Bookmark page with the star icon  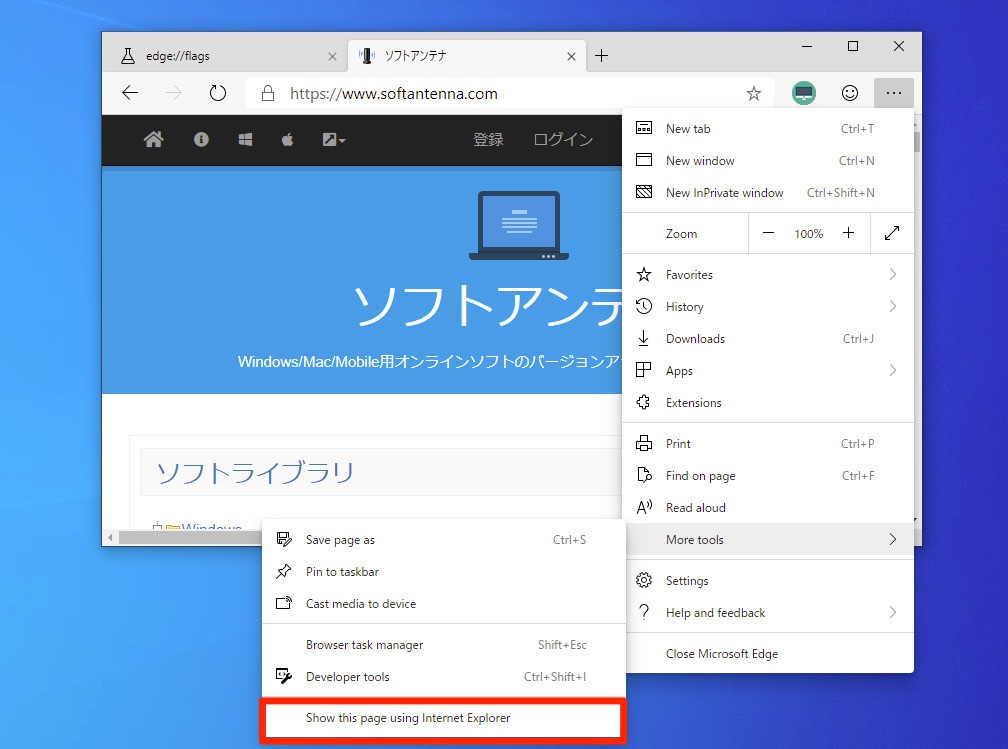753,93
